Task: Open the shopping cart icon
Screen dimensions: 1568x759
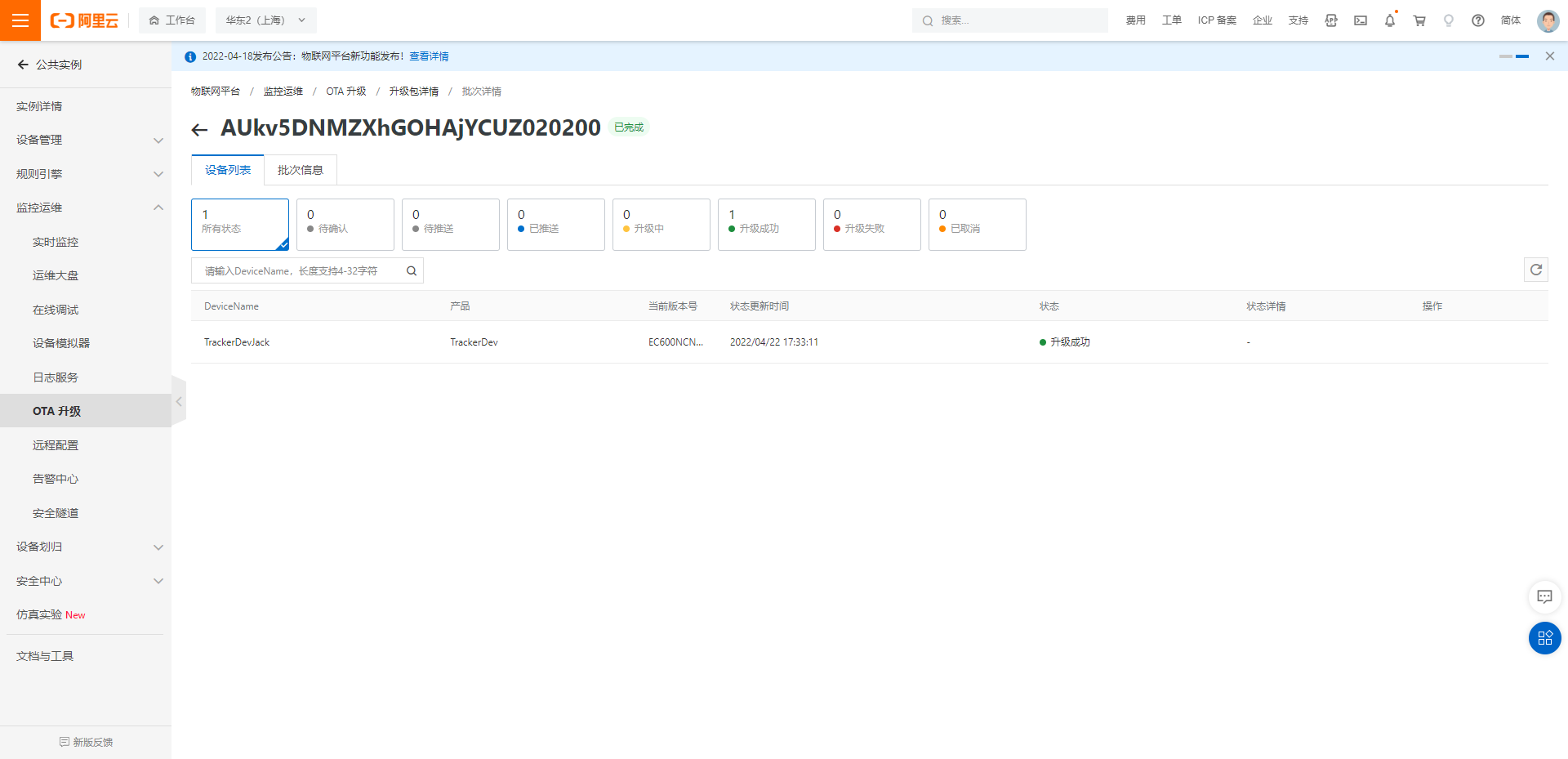Action: [x=1419, y=20]
